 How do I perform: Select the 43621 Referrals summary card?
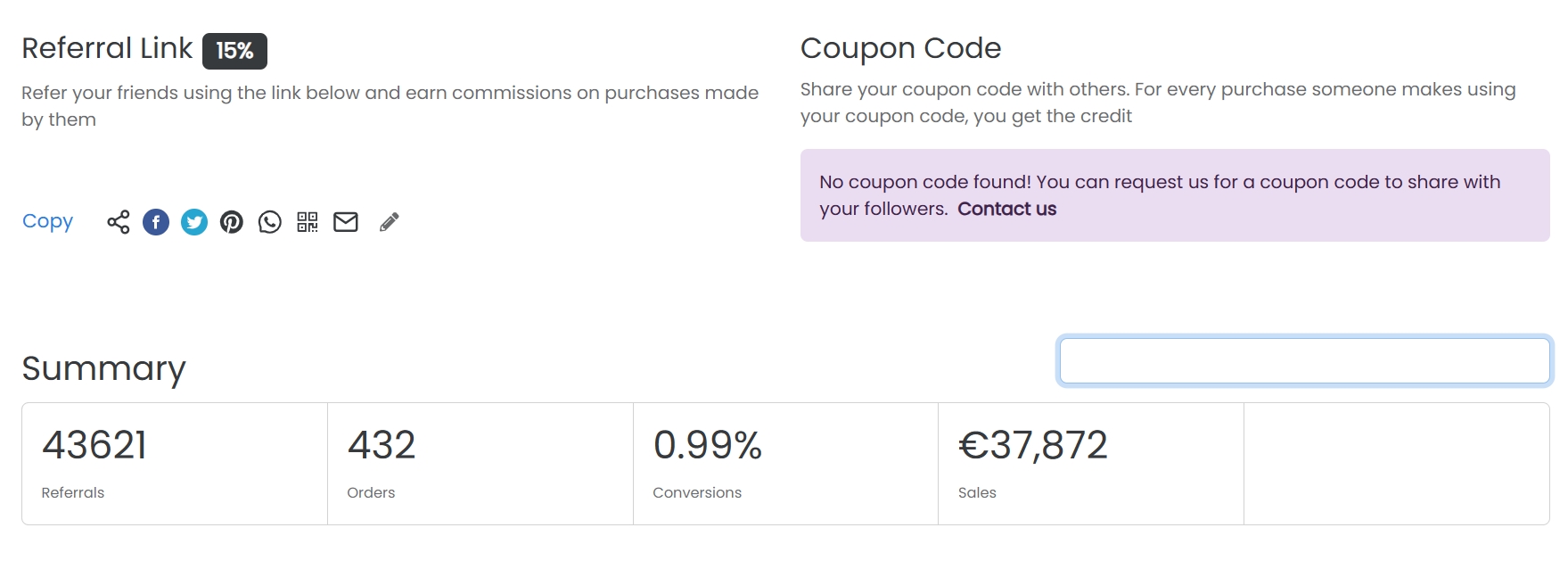[x=175, y=464]
